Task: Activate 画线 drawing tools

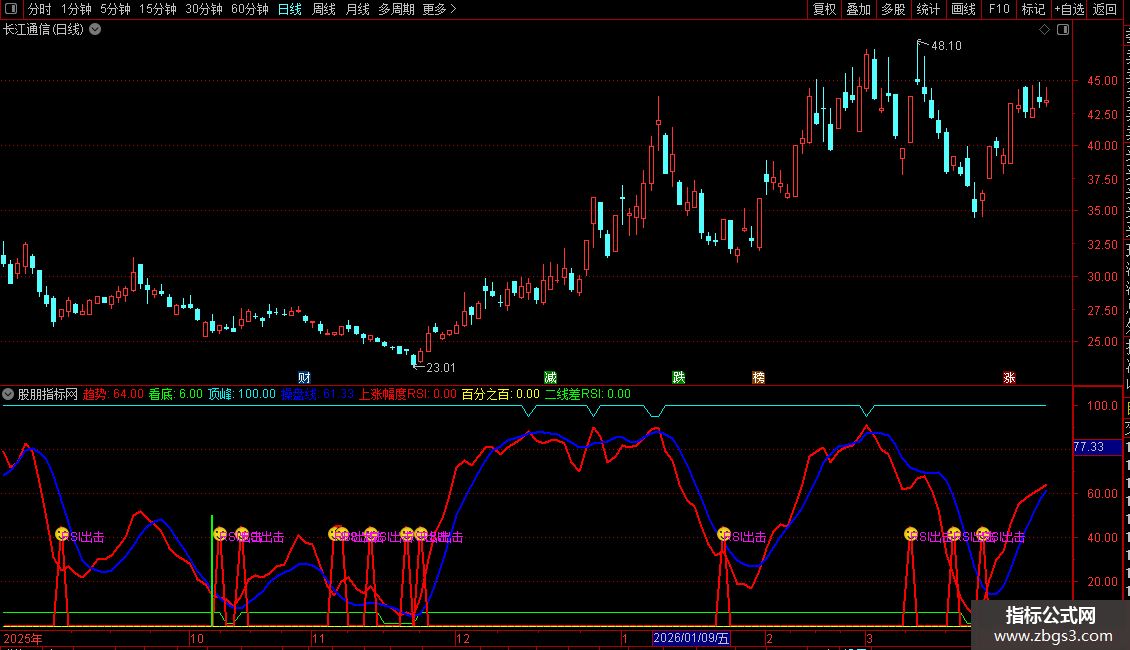Action: 964,9
